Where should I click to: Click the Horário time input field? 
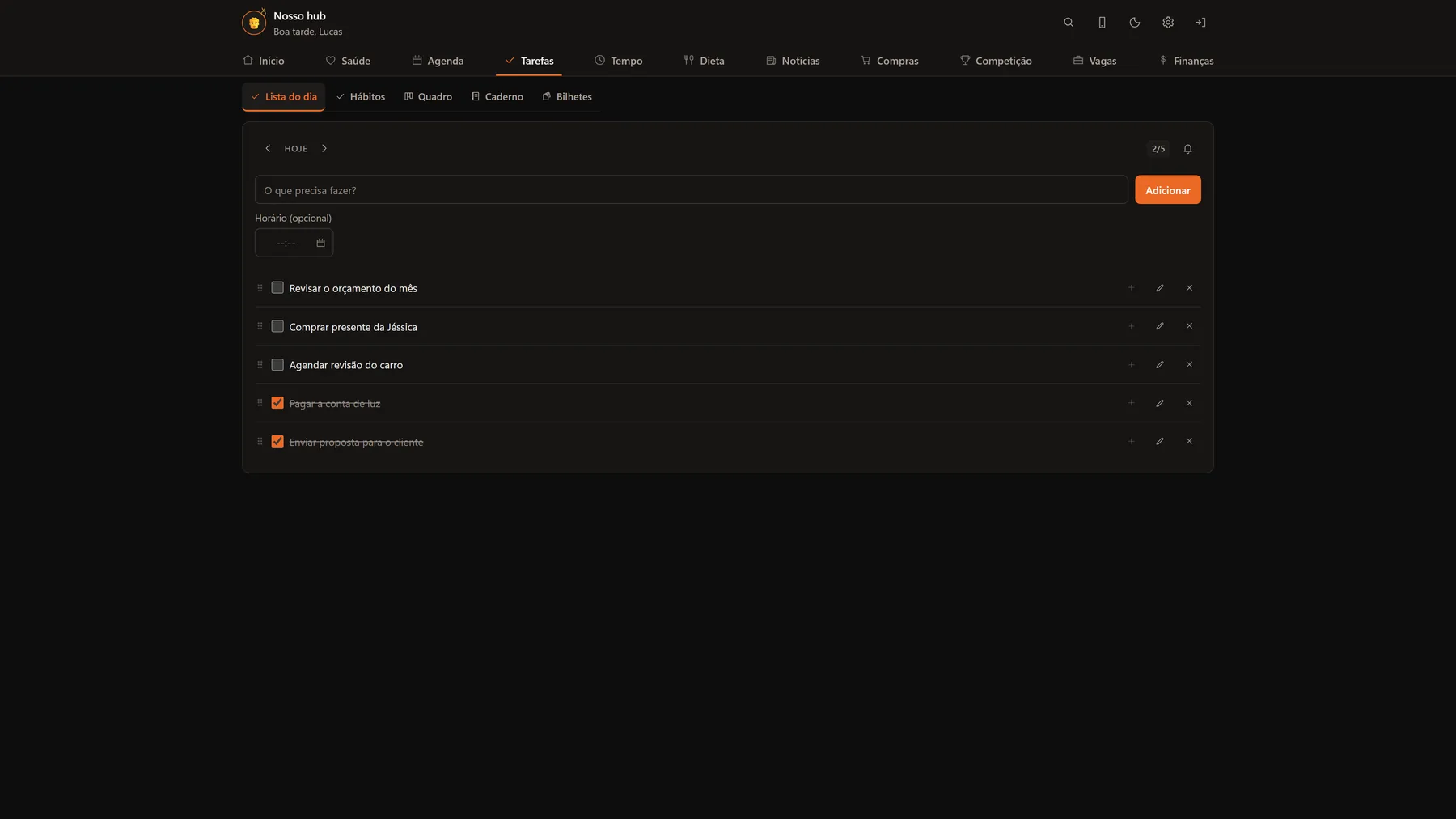point(294,243)
